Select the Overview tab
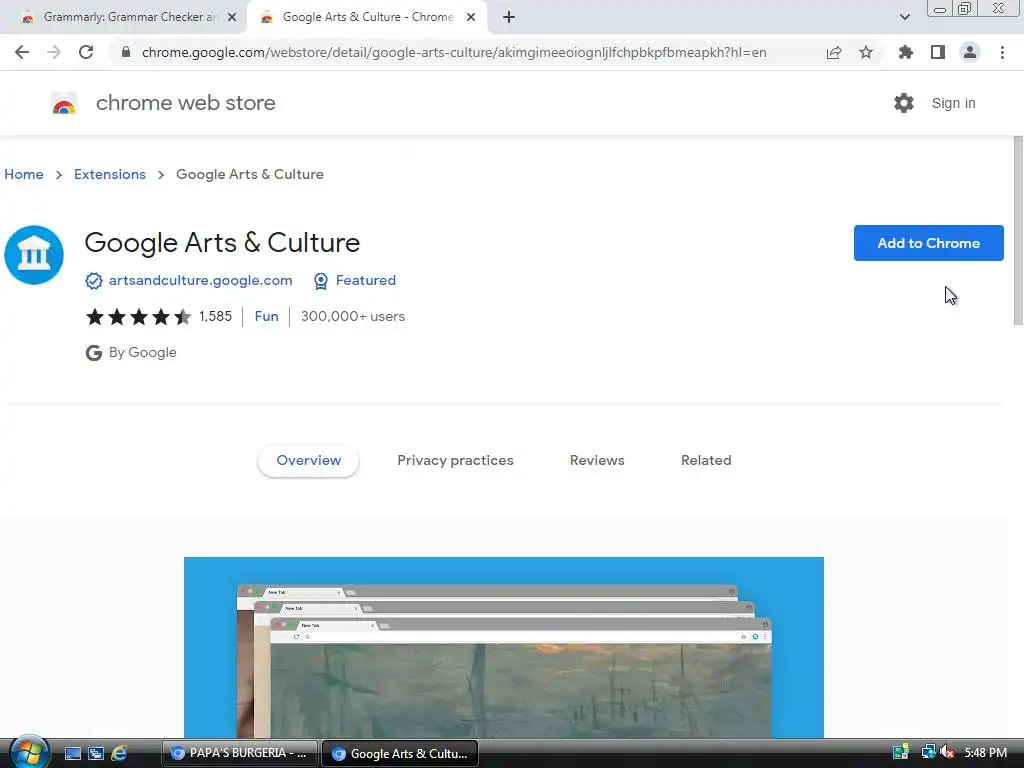1024x768 pixels. [x=308, y=460]
